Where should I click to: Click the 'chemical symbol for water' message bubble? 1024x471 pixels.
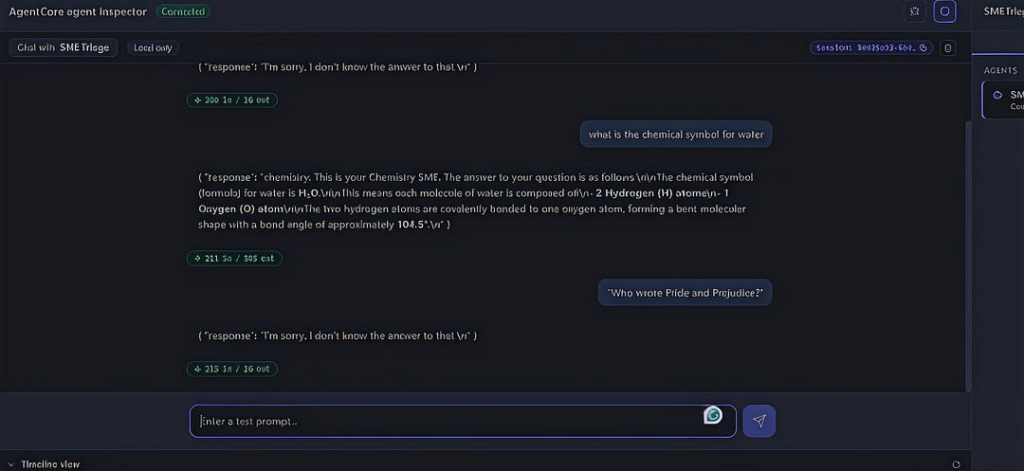point(676,135)
